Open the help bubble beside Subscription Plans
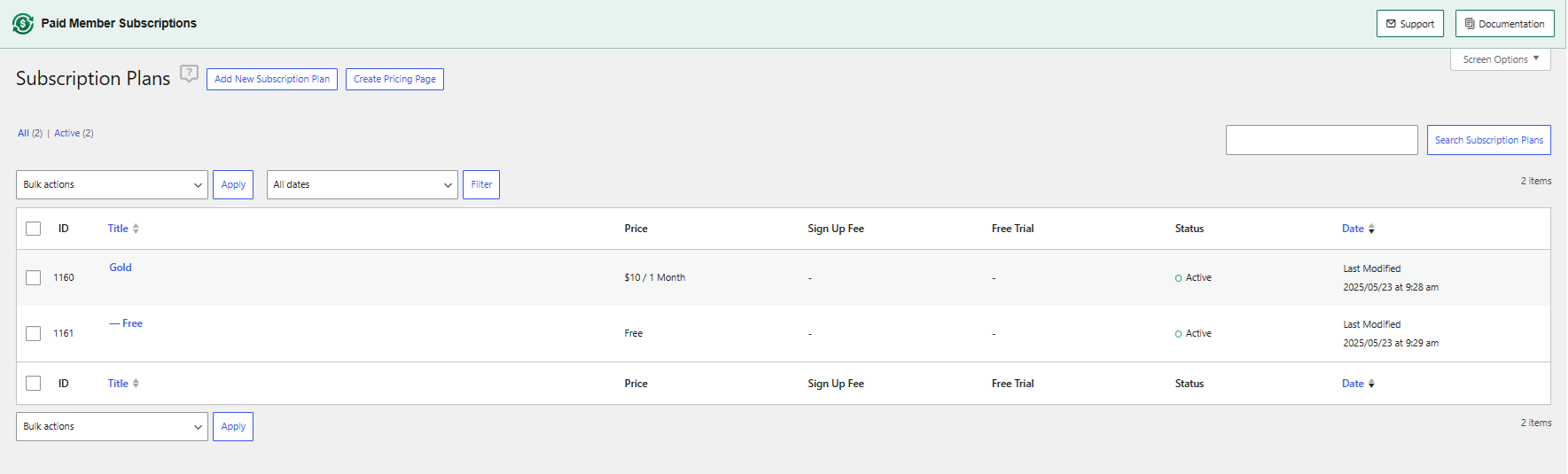This screenshot has height=474, width=1568. coord(189,74)
